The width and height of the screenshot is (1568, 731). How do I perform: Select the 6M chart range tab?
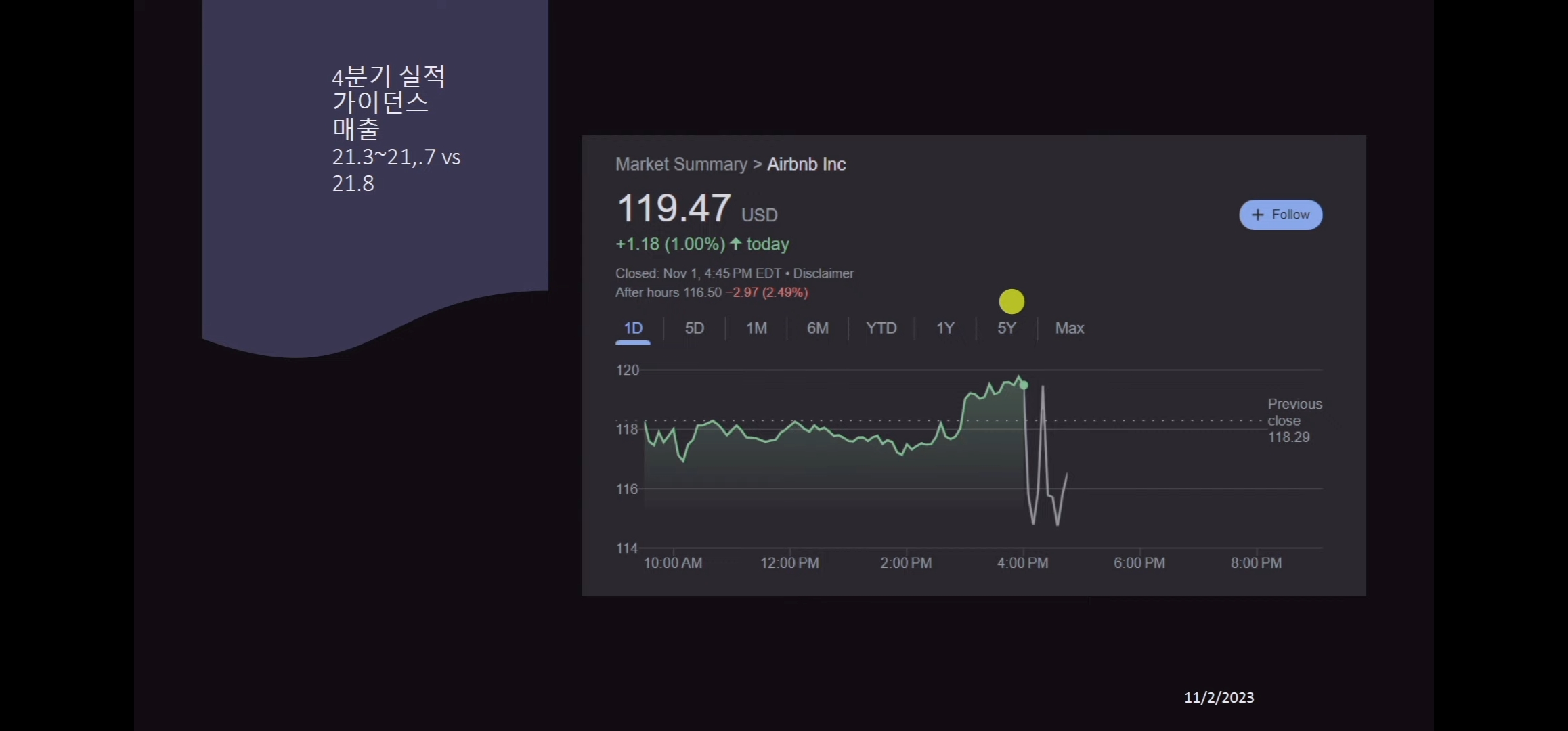tap(817, 328)
